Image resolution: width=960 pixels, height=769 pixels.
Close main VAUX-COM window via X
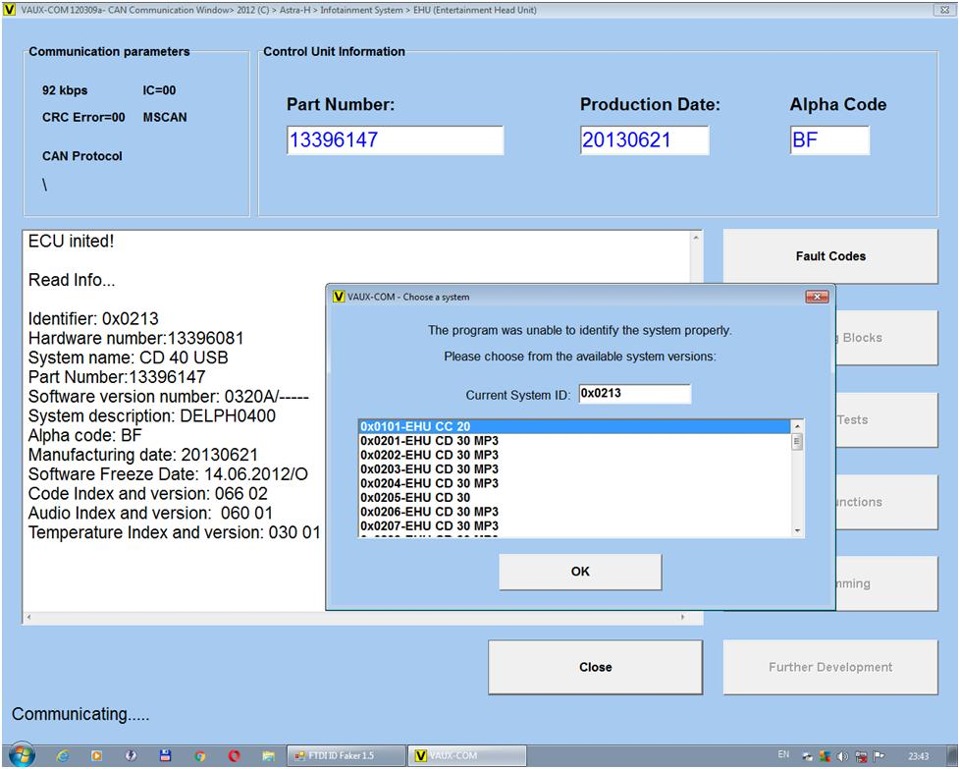tap(943, 10)
